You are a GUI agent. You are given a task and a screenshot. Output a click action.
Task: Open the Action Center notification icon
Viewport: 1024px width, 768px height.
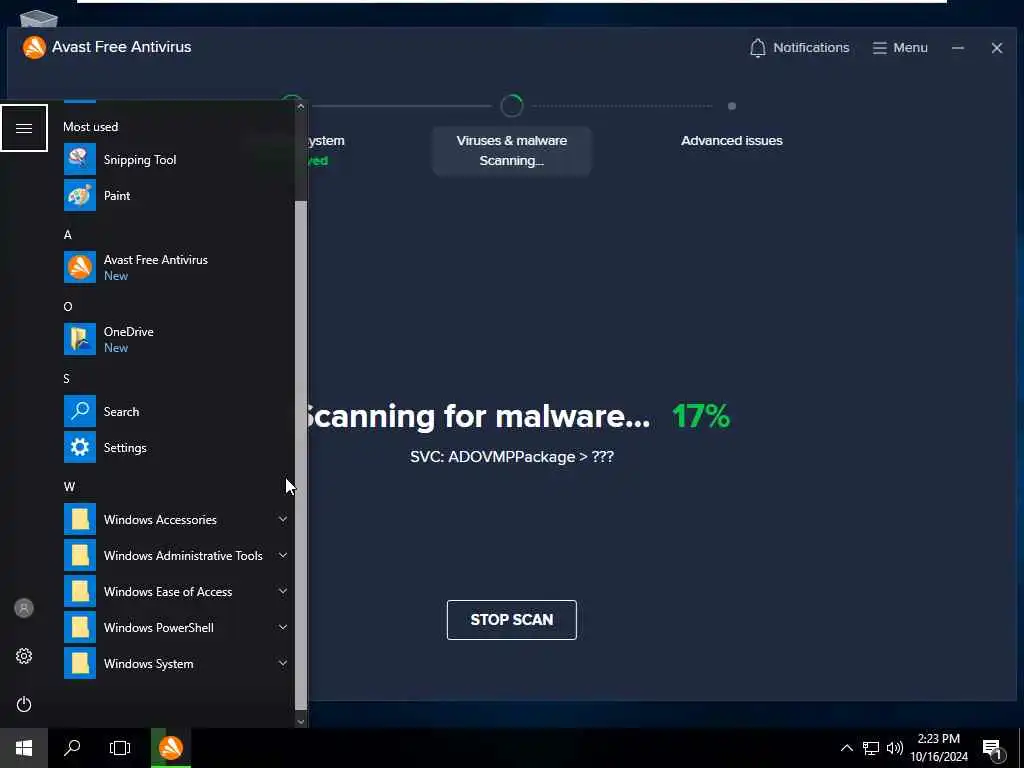(992, 750)
